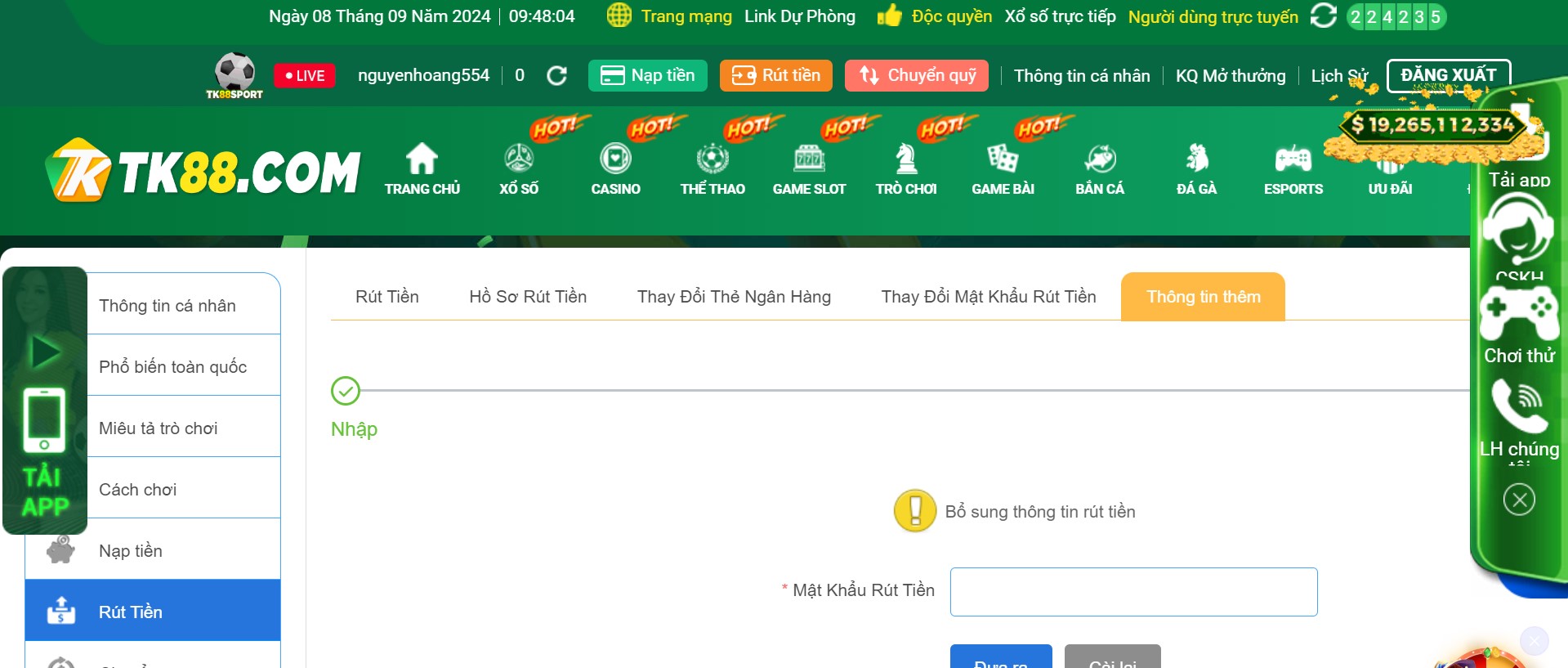
Task: Open Thông tin cá nhân in header
Action: tap(1082, 76)
